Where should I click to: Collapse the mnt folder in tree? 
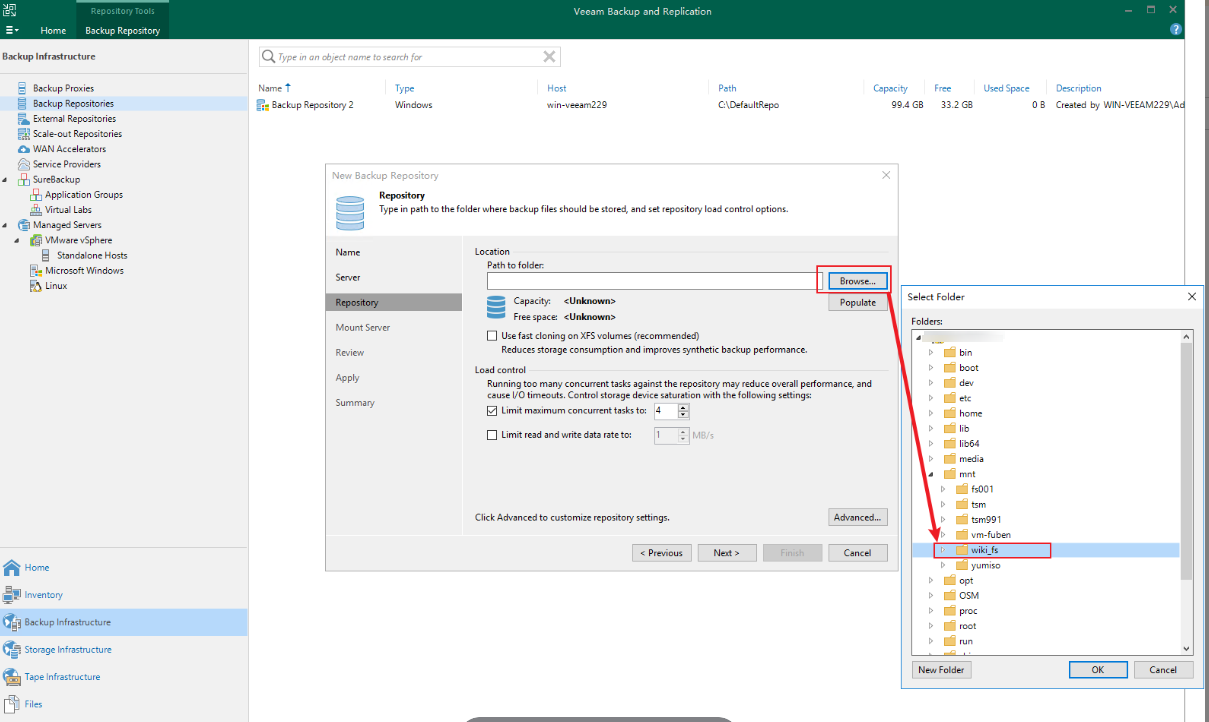tap(931, 474)
